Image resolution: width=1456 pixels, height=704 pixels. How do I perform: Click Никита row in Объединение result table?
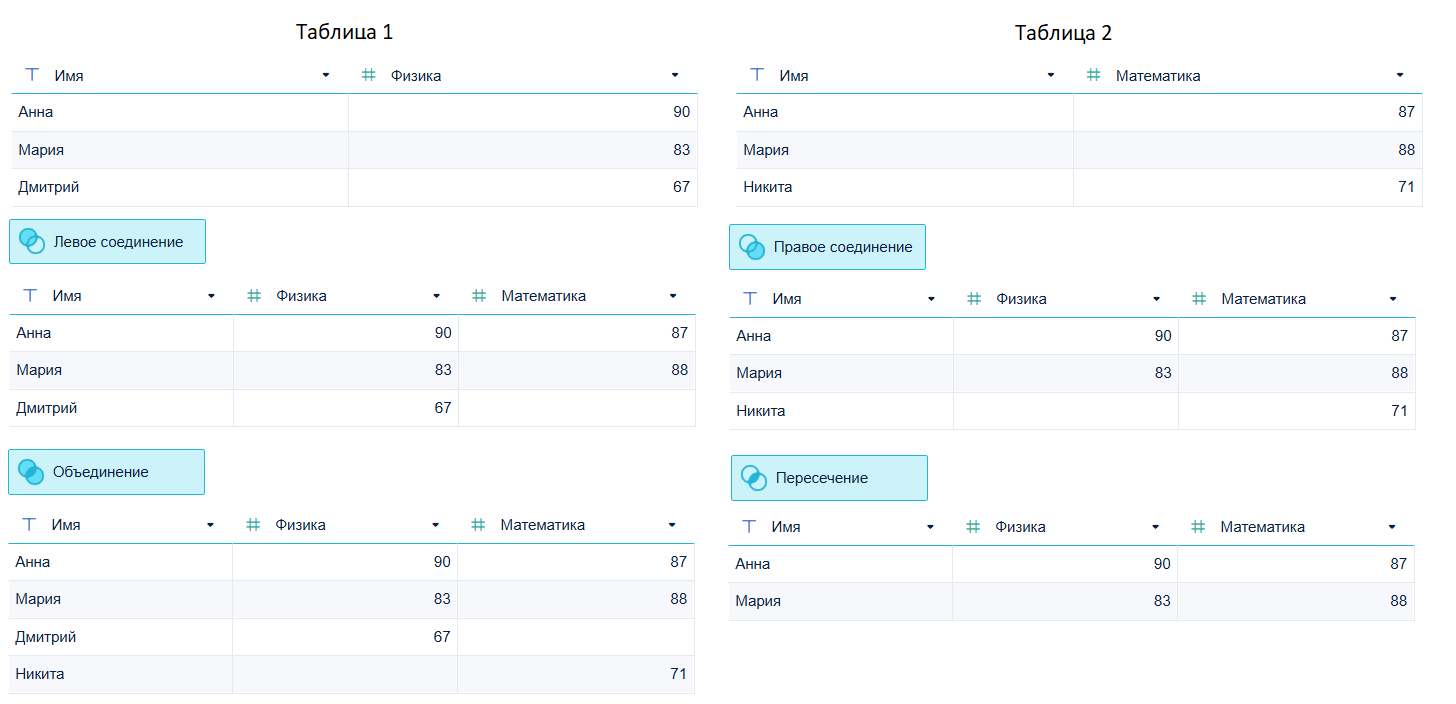pyautogui.click(x=351, y=674)
